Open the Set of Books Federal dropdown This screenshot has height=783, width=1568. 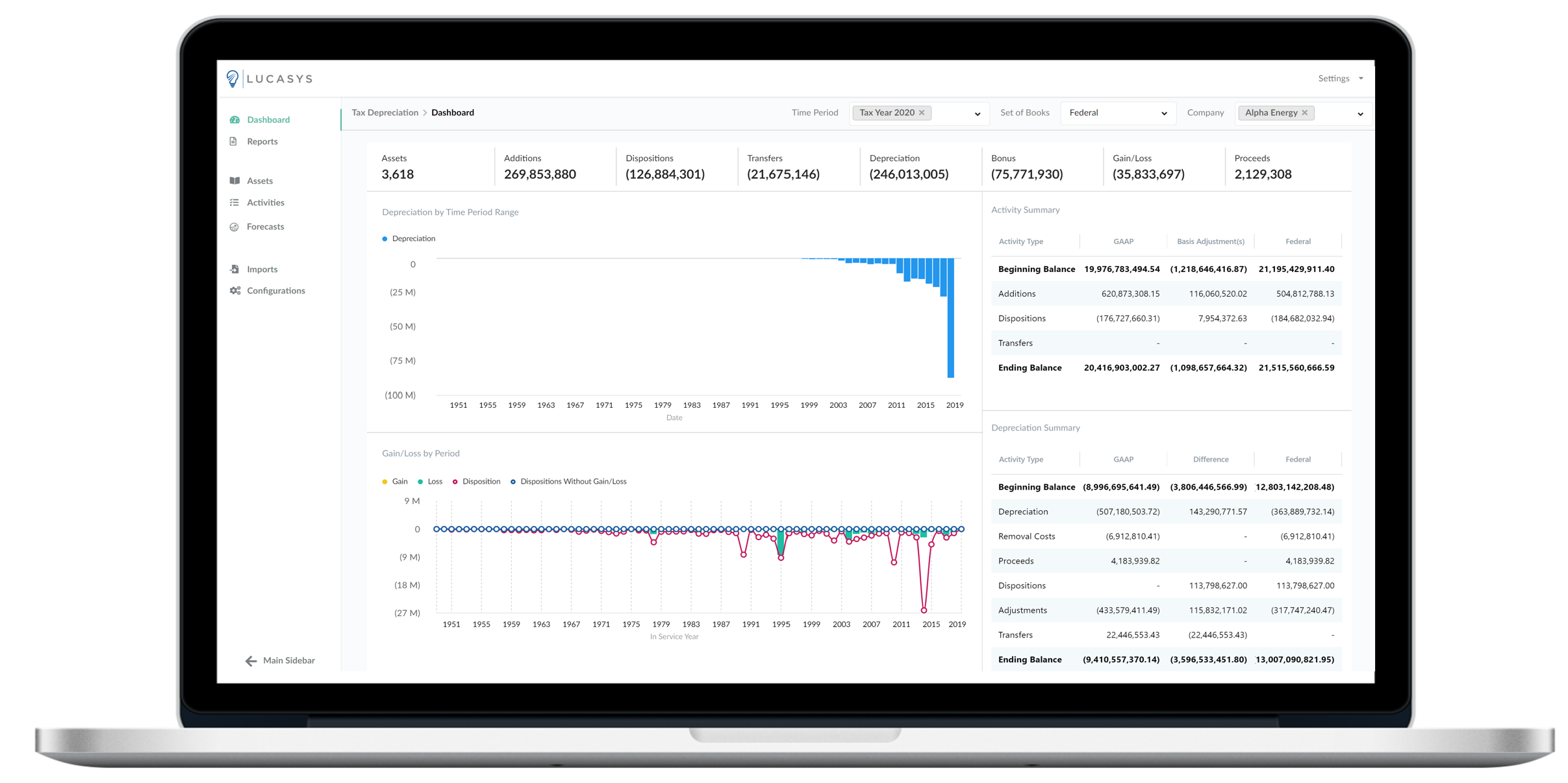pos(1117,113)
